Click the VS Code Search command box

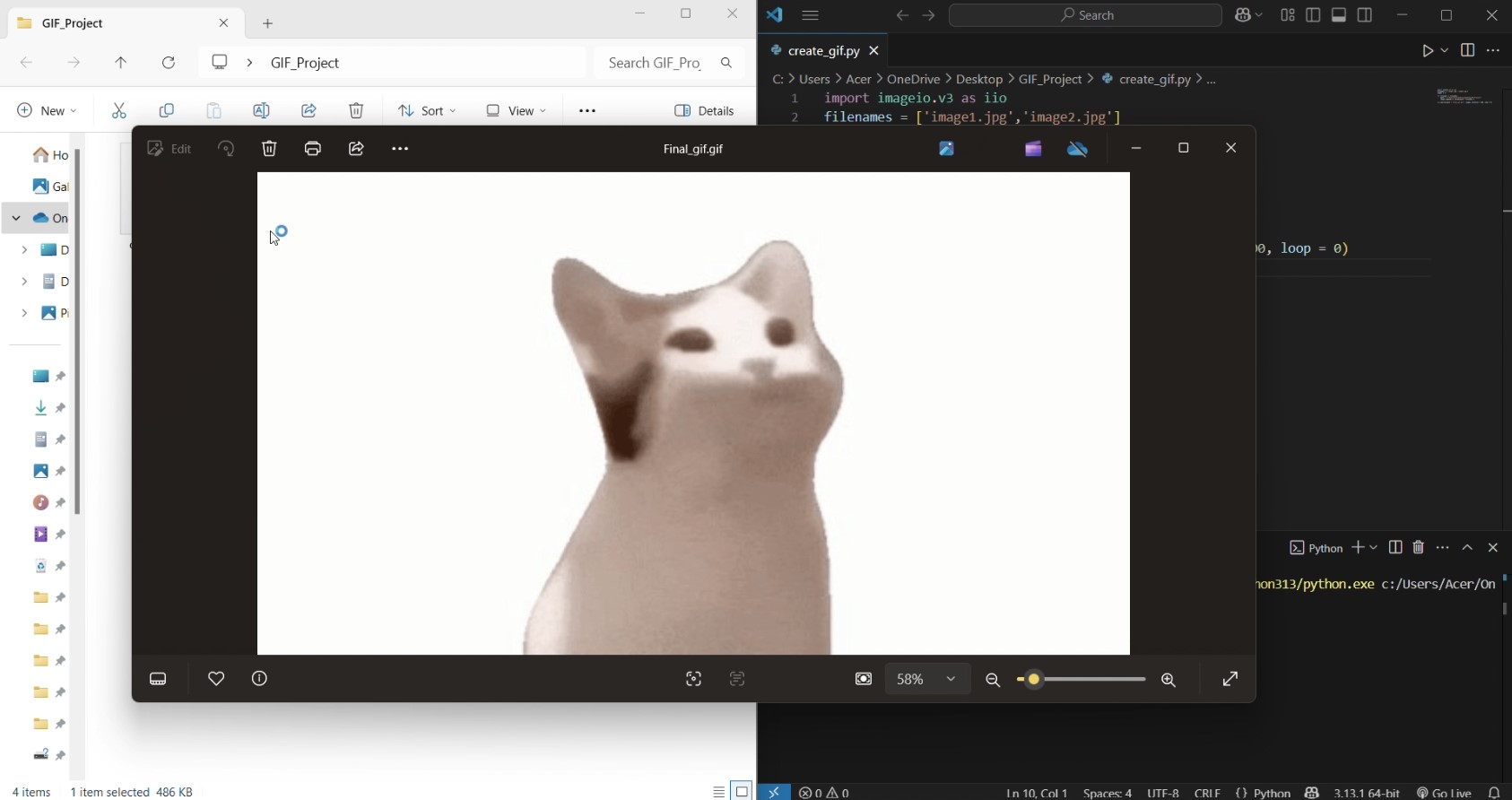click(1085, 15)
